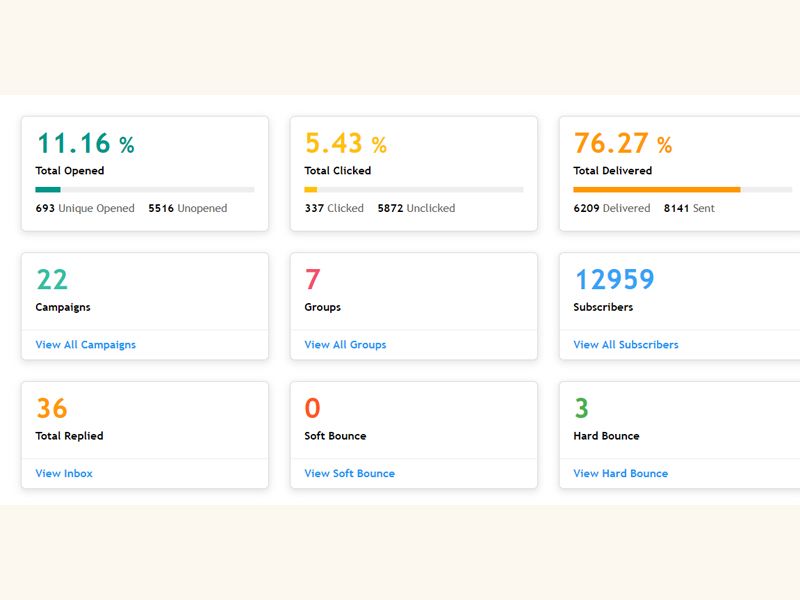The image size is (800, 600).
Task: Click the Soft Bounce label
Action: (x=335, y=436)
